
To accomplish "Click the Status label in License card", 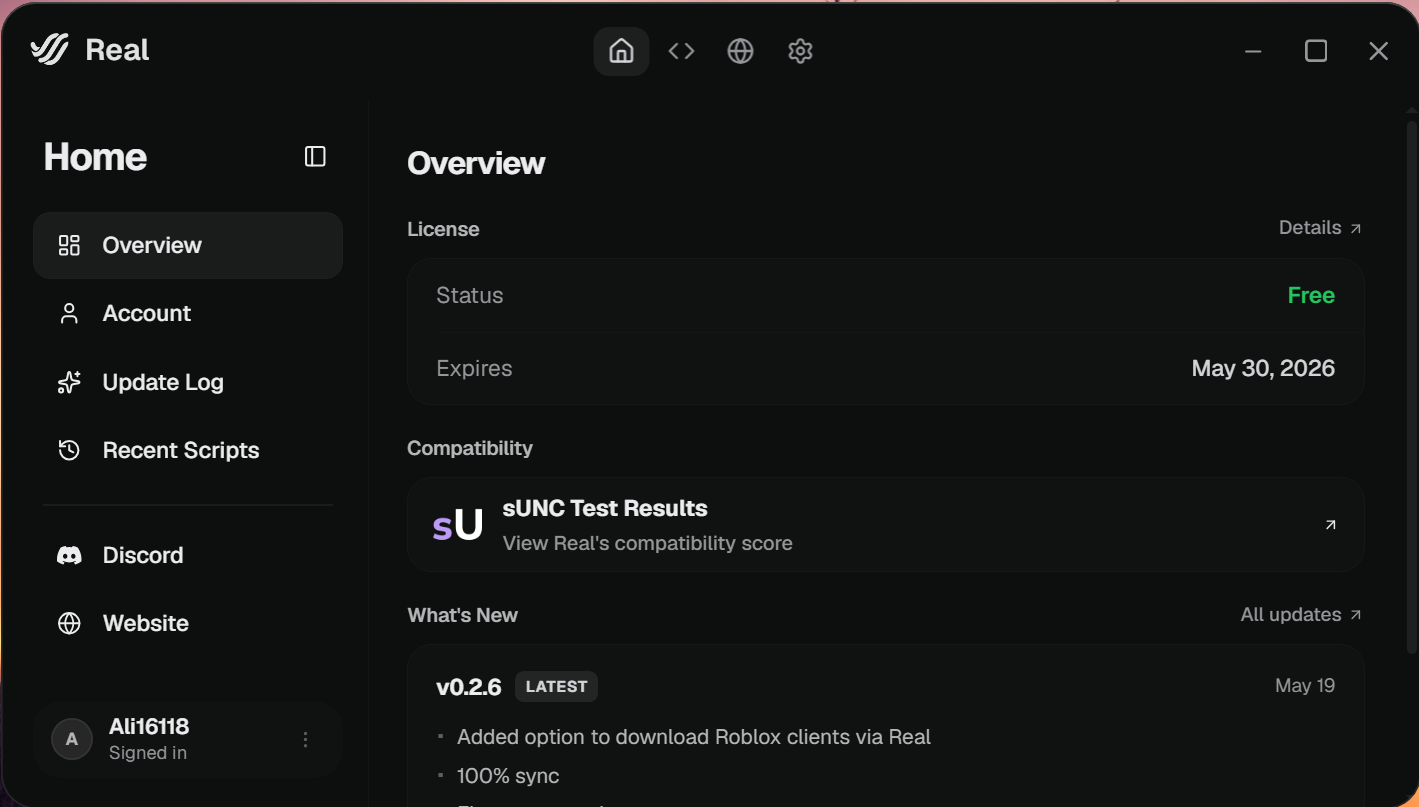I will point(470,296).
